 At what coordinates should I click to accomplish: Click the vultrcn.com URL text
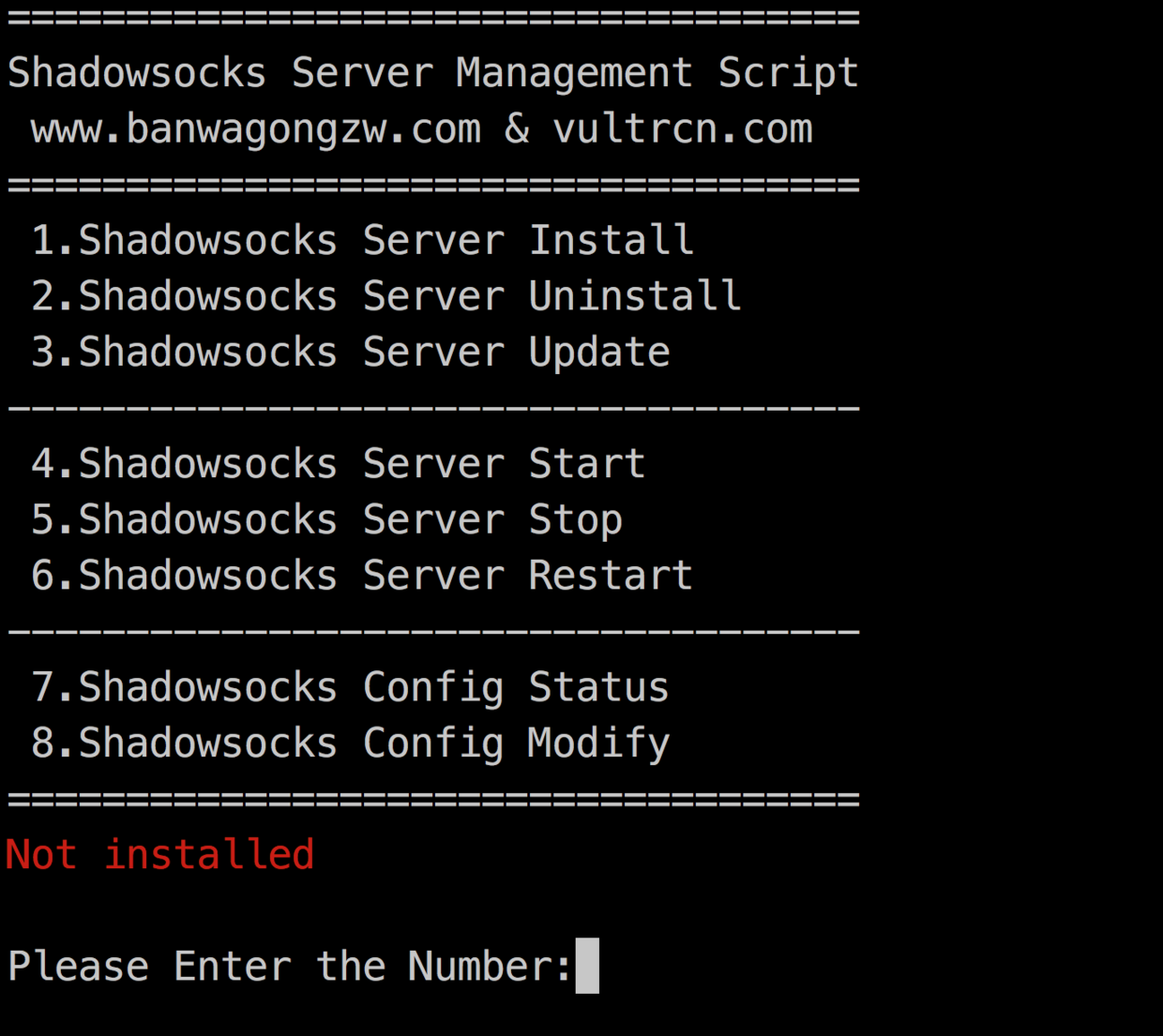pyautogui.click(x=683, y=129)
